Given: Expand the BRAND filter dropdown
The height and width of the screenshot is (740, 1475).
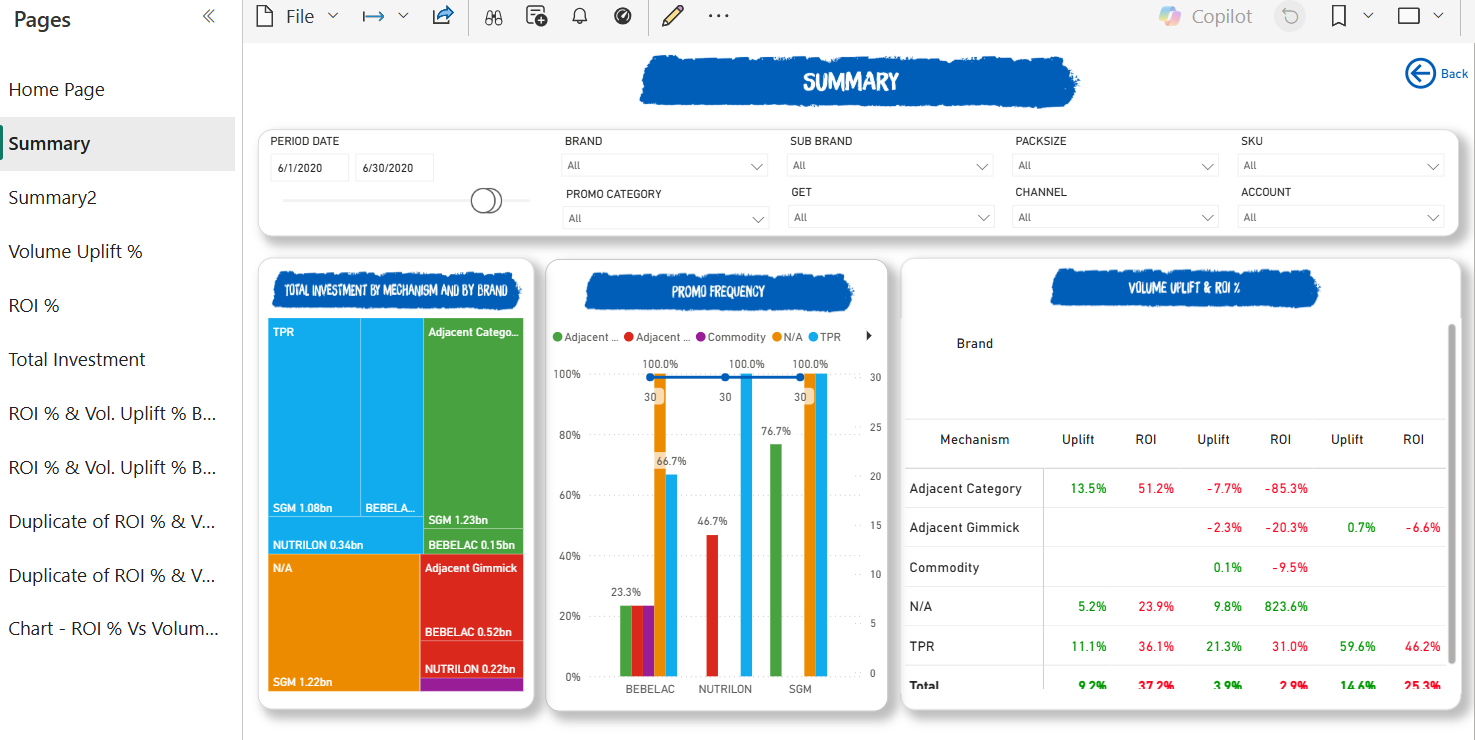Looking at the screenshot, I should click(x=666, y=166).
